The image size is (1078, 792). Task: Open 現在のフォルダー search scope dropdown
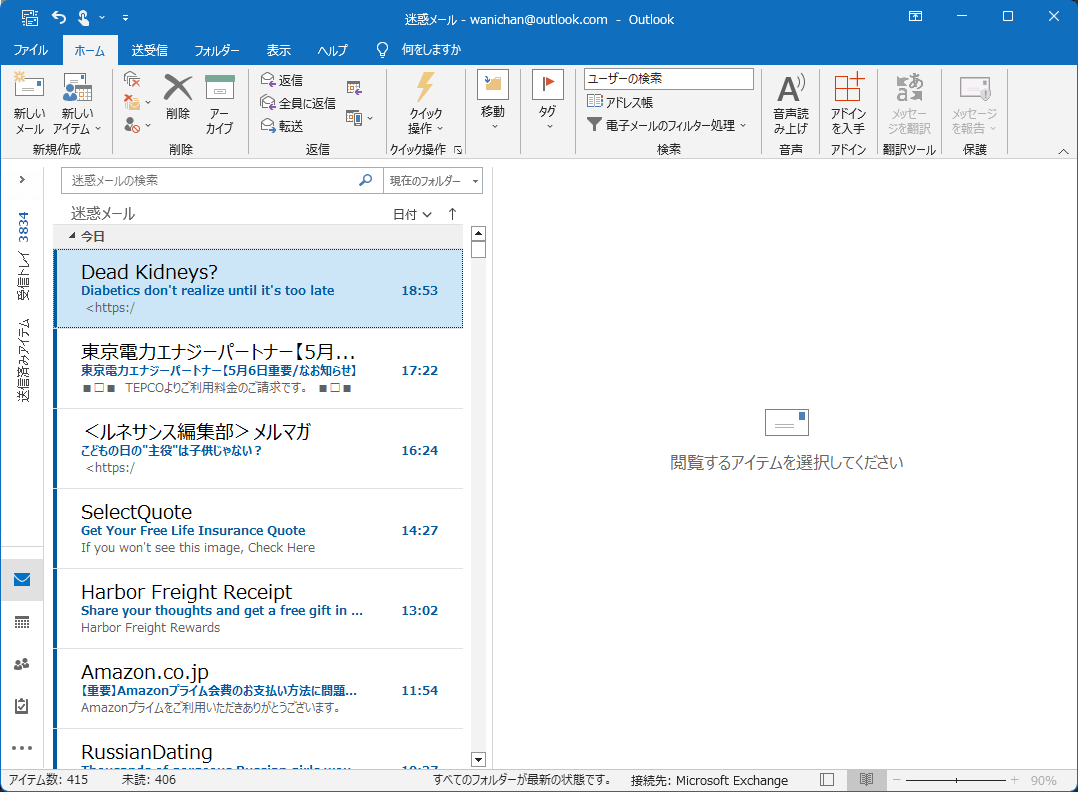pos(434,181)
